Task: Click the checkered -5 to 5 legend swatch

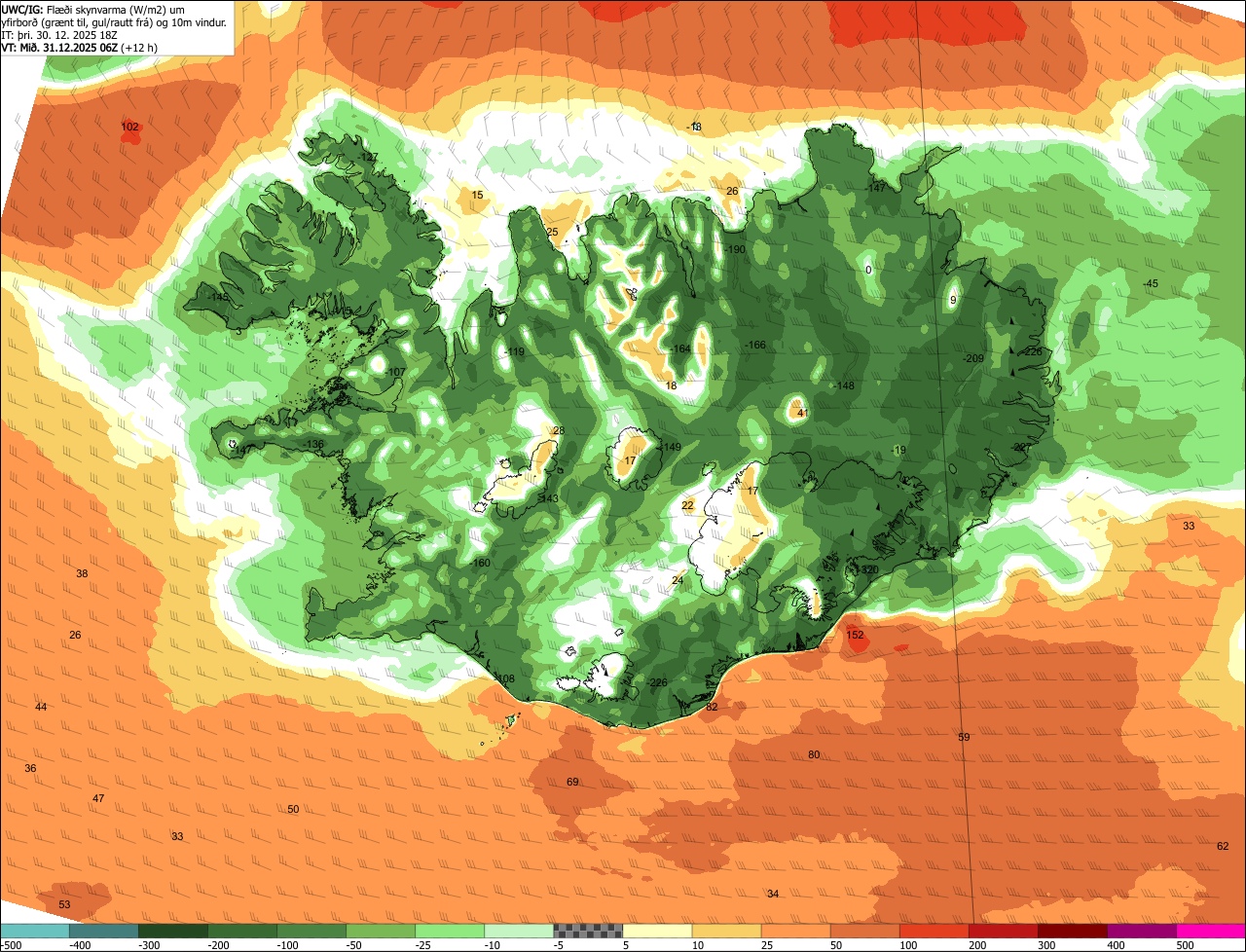Action: [588, 931]
